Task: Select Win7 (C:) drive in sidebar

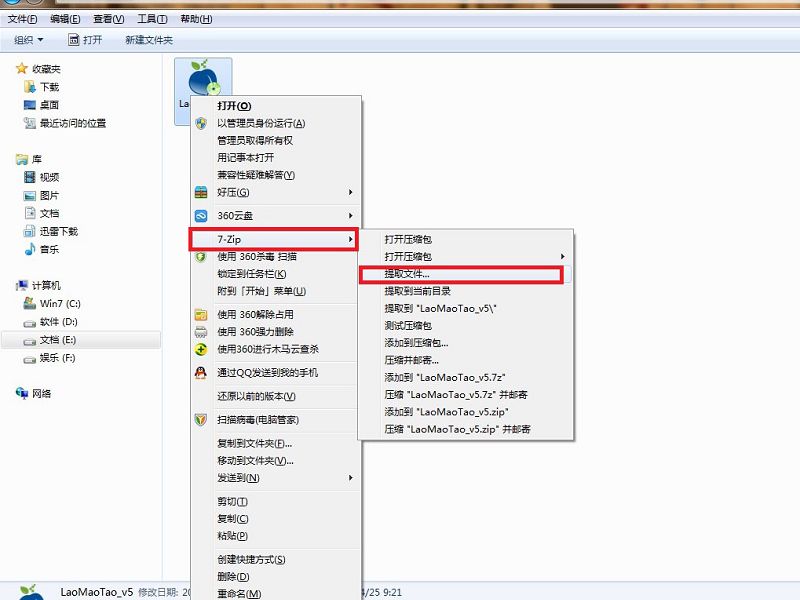Action: pyautogui.click(x=59, y=303)
